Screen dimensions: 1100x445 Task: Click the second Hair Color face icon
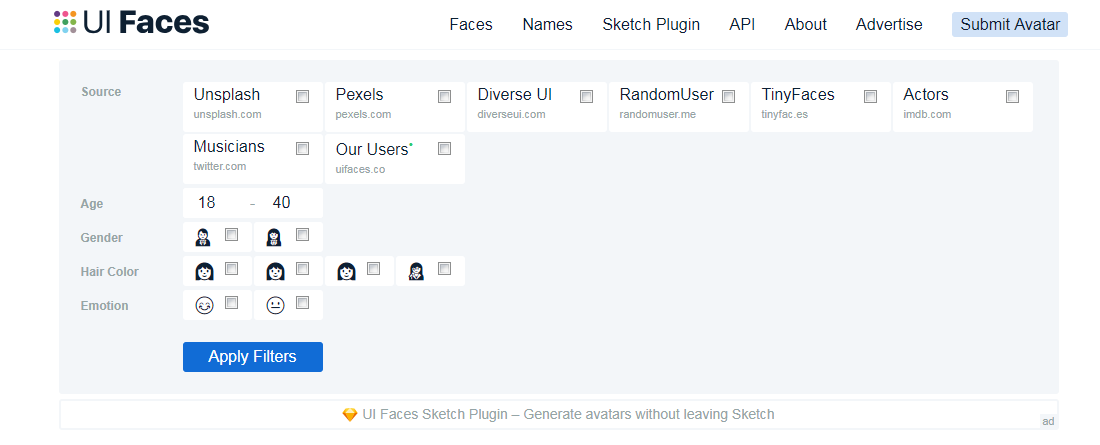[x=275, y=271]
